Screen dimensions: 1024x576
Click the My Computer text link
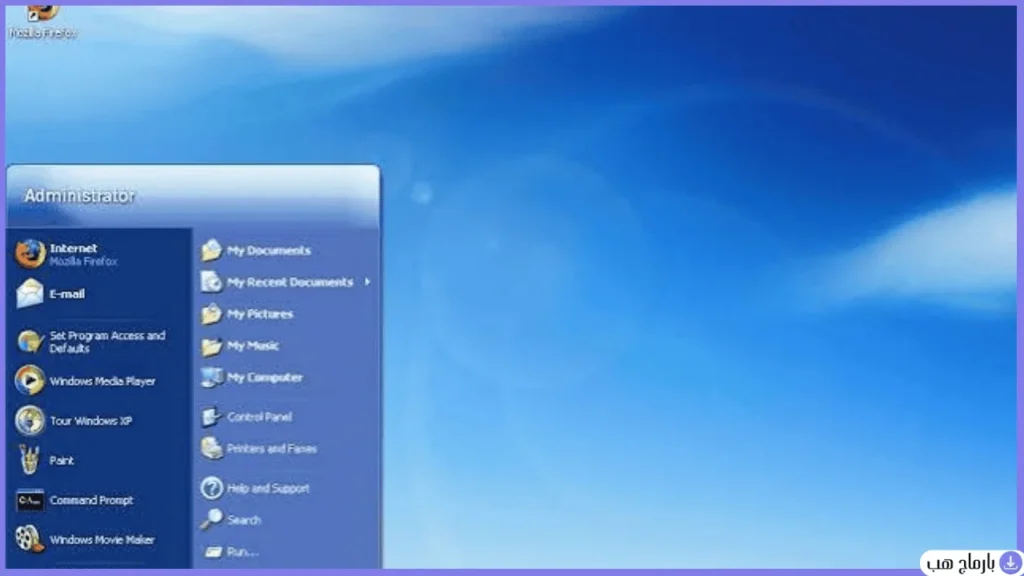(x=264, y=377)
